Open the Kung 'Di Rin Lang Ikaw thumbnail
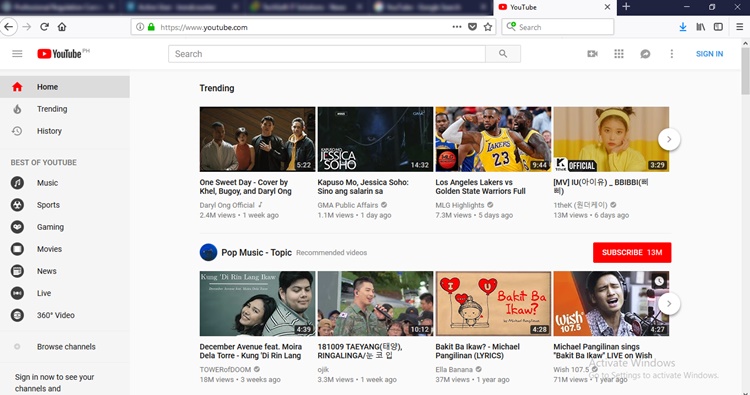750x395 pixels. (x=257, y=304)
